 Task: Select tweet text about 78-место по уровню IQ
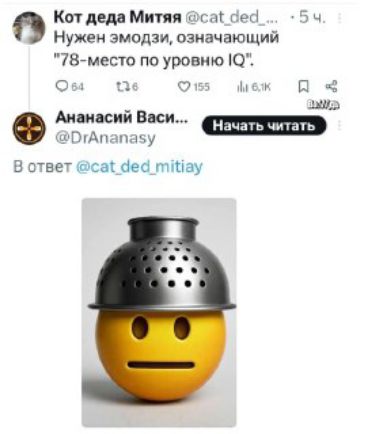click(167, 49)
